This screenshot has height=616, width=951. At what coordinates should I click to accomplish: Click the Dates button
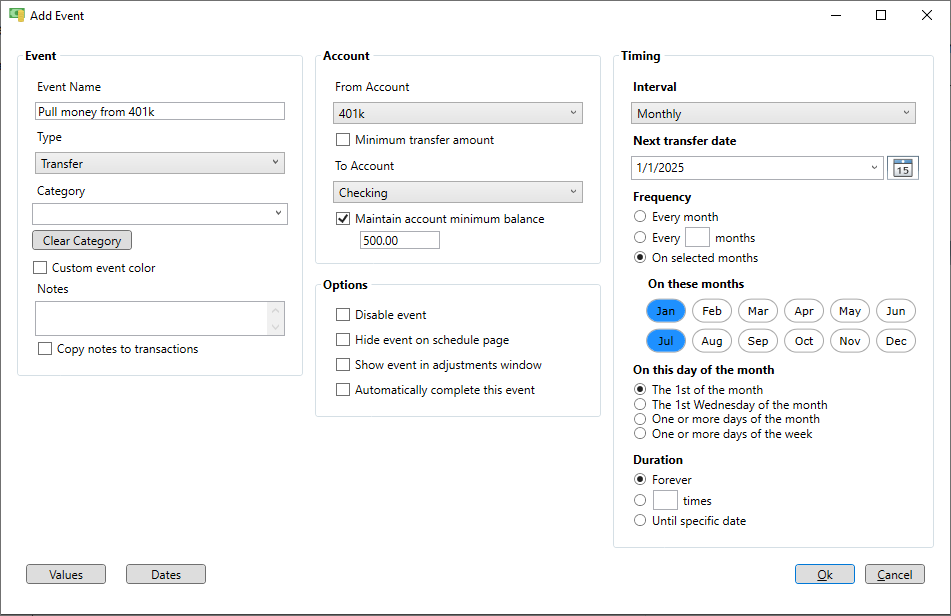pos(166,574)
